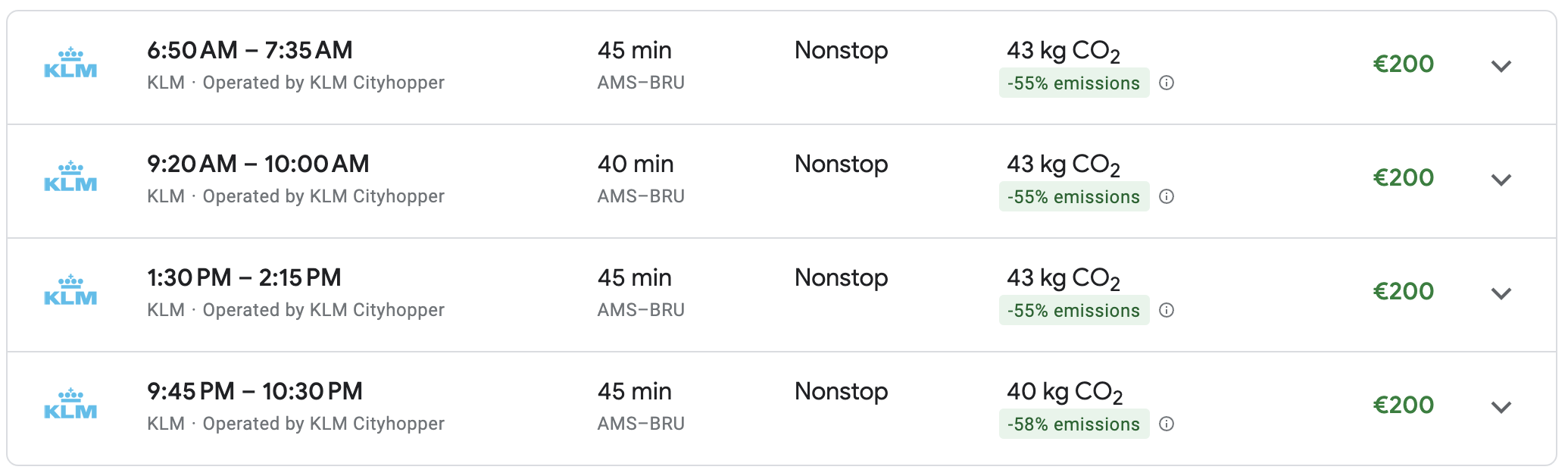Click the 40 kg CO2 emissions label
This screenshot has height=476, width=1568.
(1064, 392)
